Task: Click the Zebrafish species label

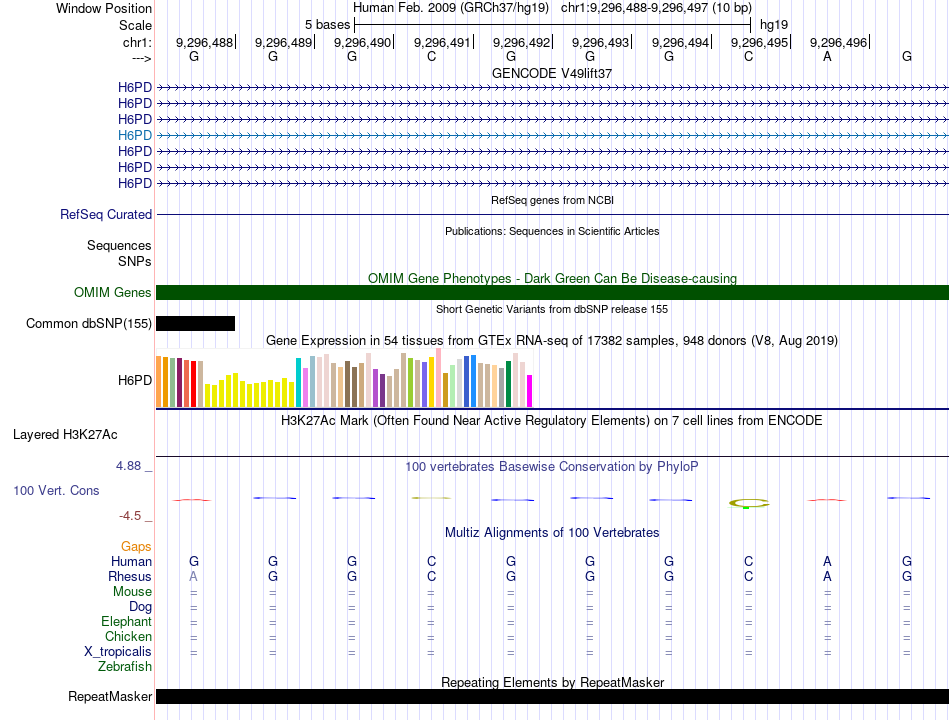Action: 125,667
